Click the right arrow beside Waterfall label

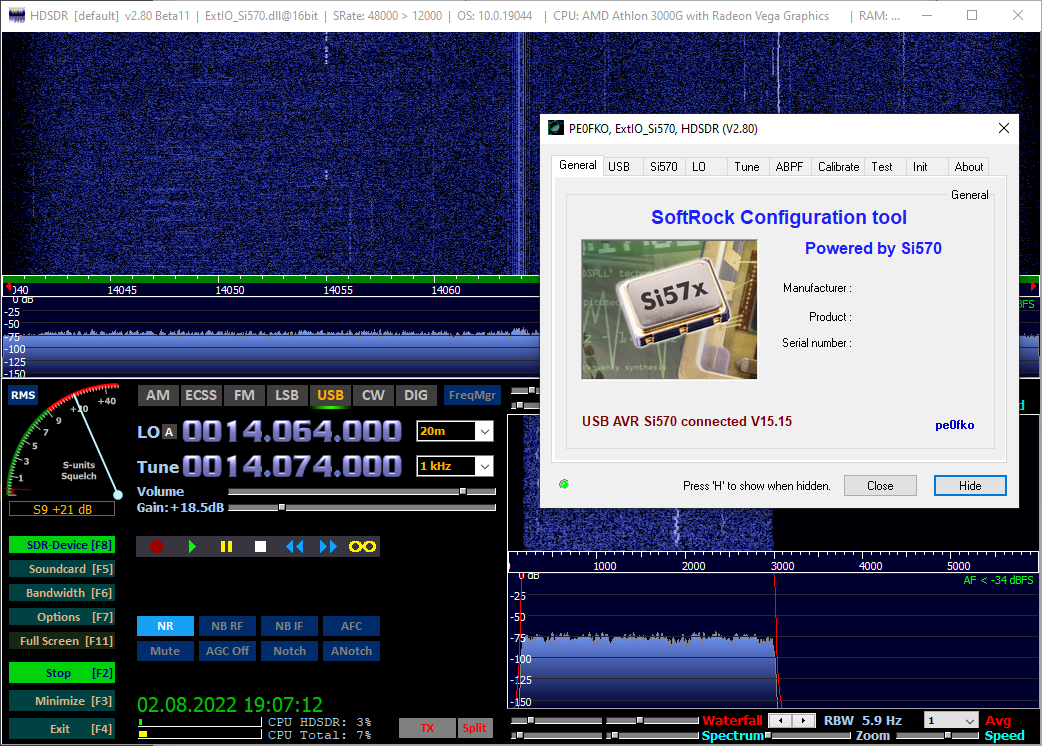pyautogui.click(x=804, y=720)
